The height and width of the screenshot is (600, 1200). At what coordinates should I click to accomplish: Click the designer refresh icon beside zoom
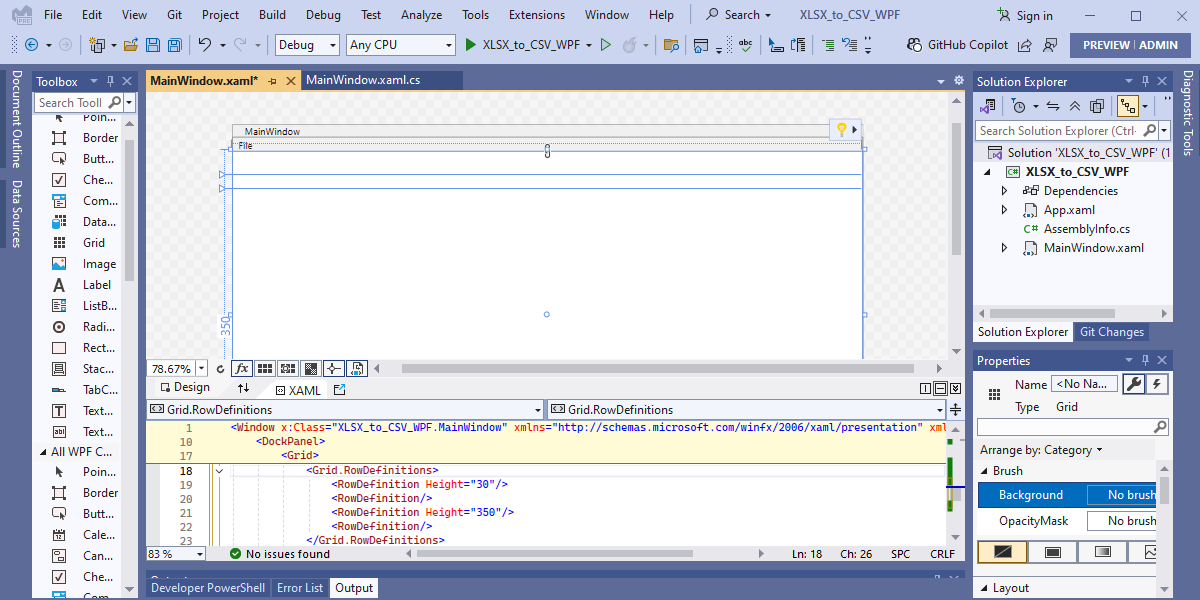pos(220,369)
